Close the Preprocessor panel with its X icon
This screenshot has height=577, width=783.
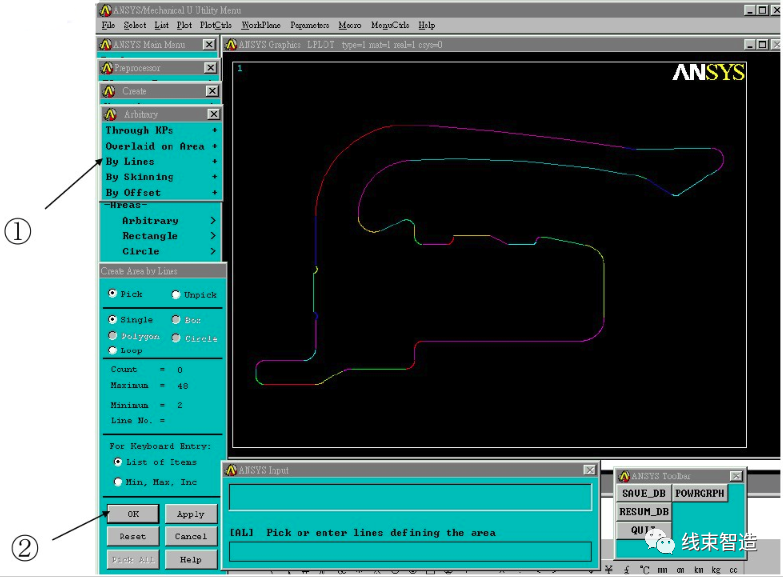tap(210, 68)
